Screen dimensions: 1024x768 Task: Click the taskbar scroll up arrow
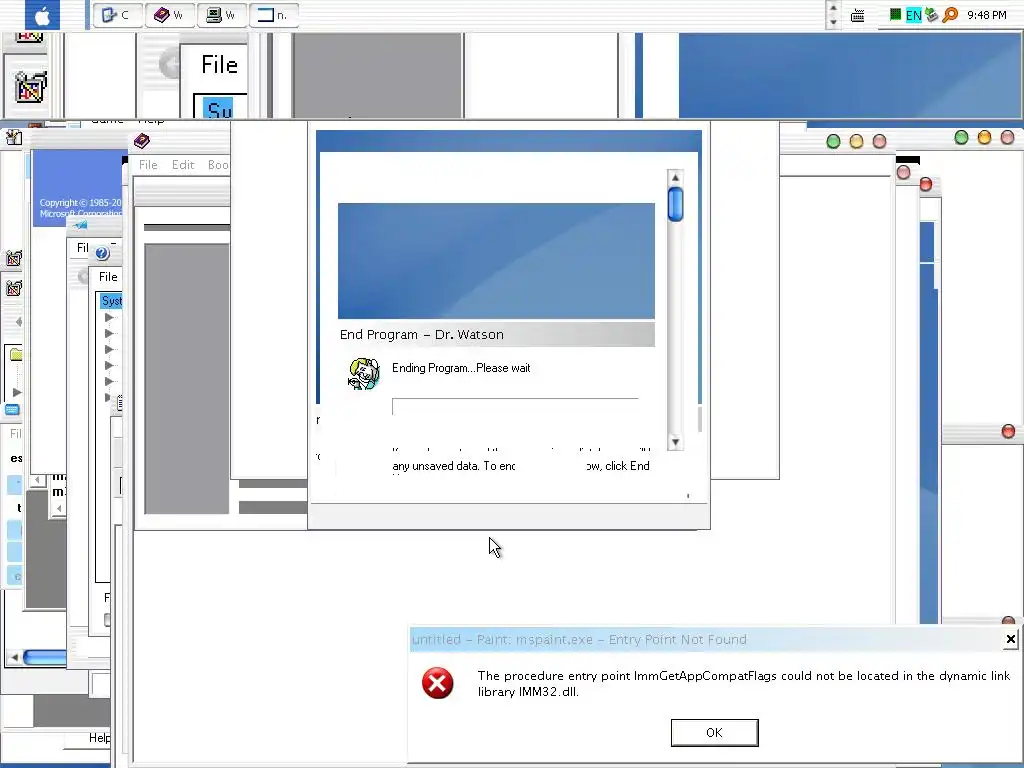pyautogui.click(x=833, y=8)
